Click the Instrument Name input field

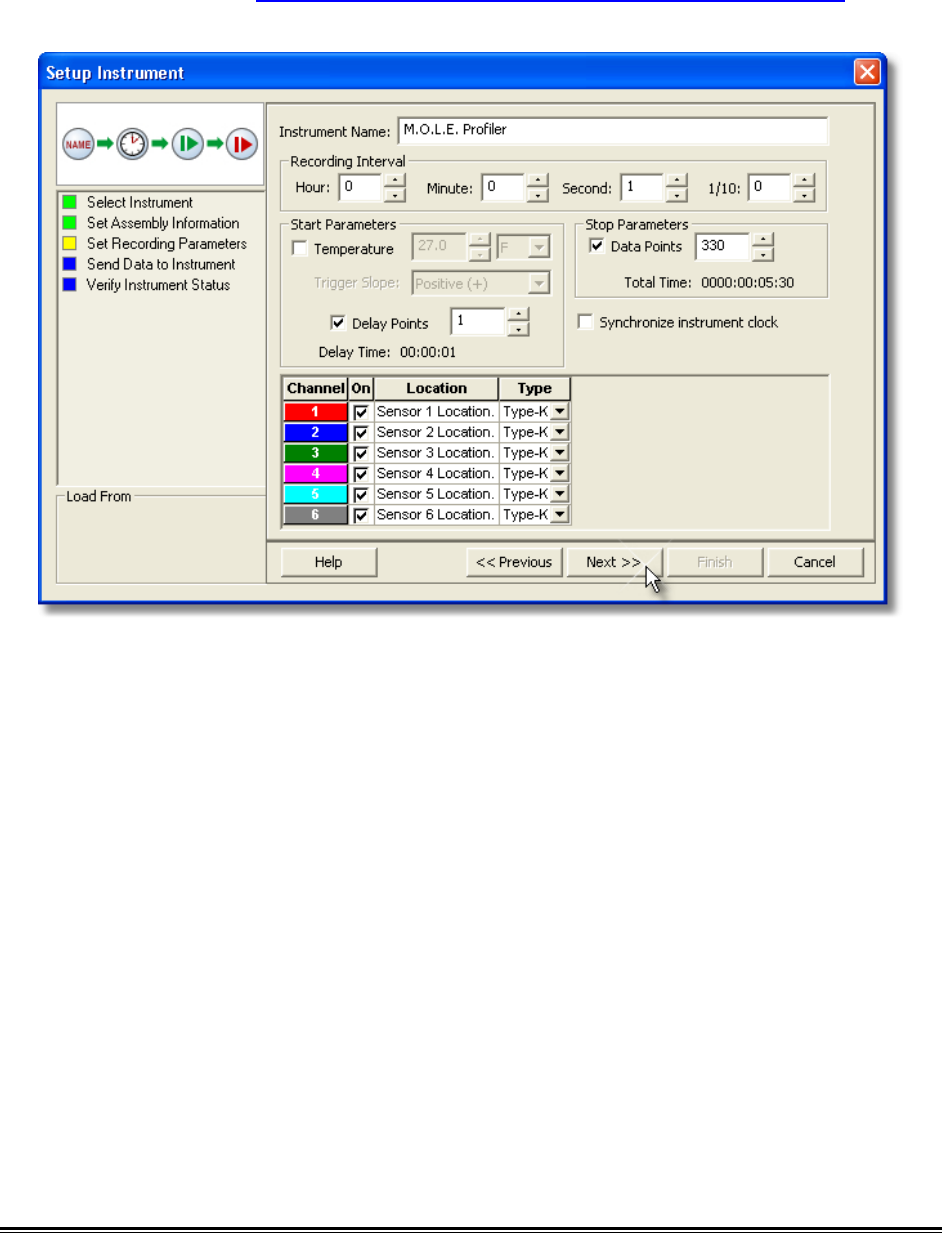tap(613, 131)
